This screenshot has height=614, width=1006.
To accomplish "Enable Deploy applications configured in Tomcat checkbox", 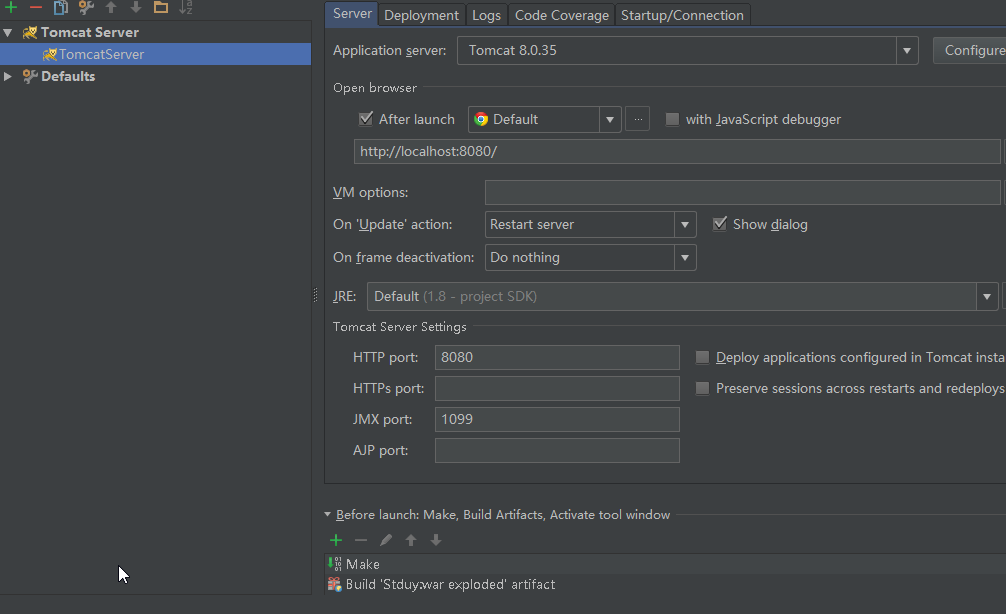I will [703, 357].
